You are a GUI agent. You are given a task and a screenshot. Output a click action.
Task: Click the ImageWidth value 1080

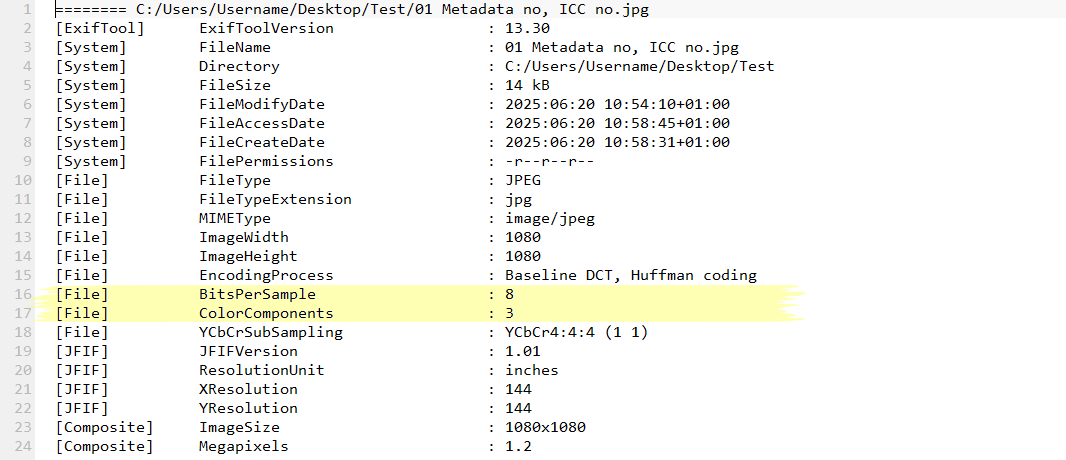(x=523, y=237)
